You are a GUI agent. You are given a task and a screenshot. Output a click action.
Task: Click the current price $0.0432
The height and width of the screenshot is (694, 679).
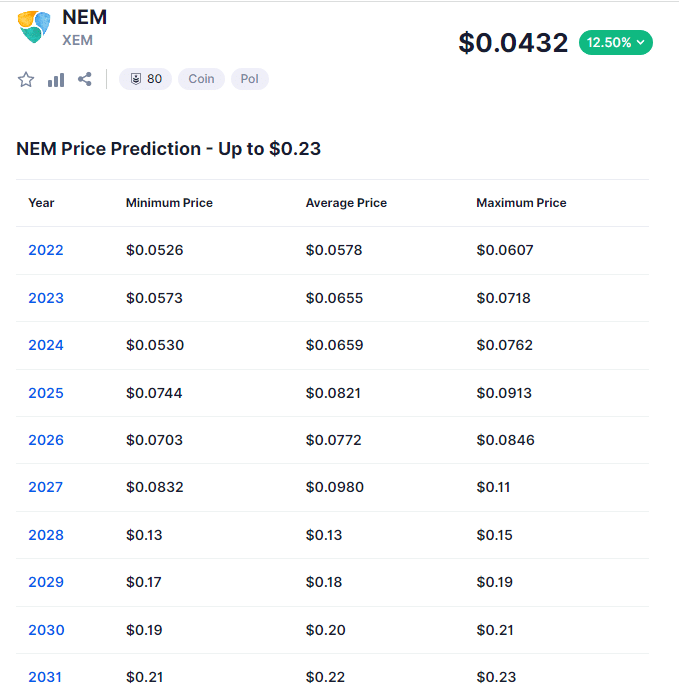pos(513,43)
